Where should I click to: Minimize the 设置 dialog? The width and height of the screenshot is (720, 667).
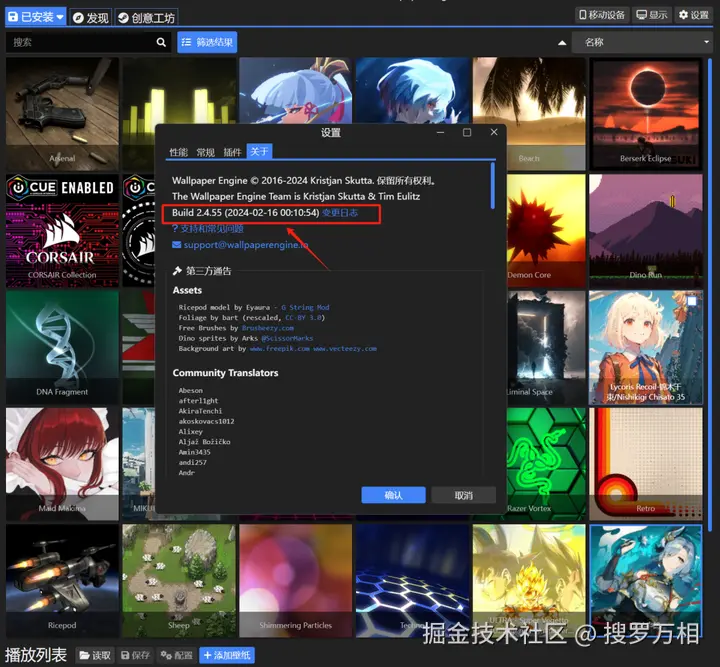[440, 133]
